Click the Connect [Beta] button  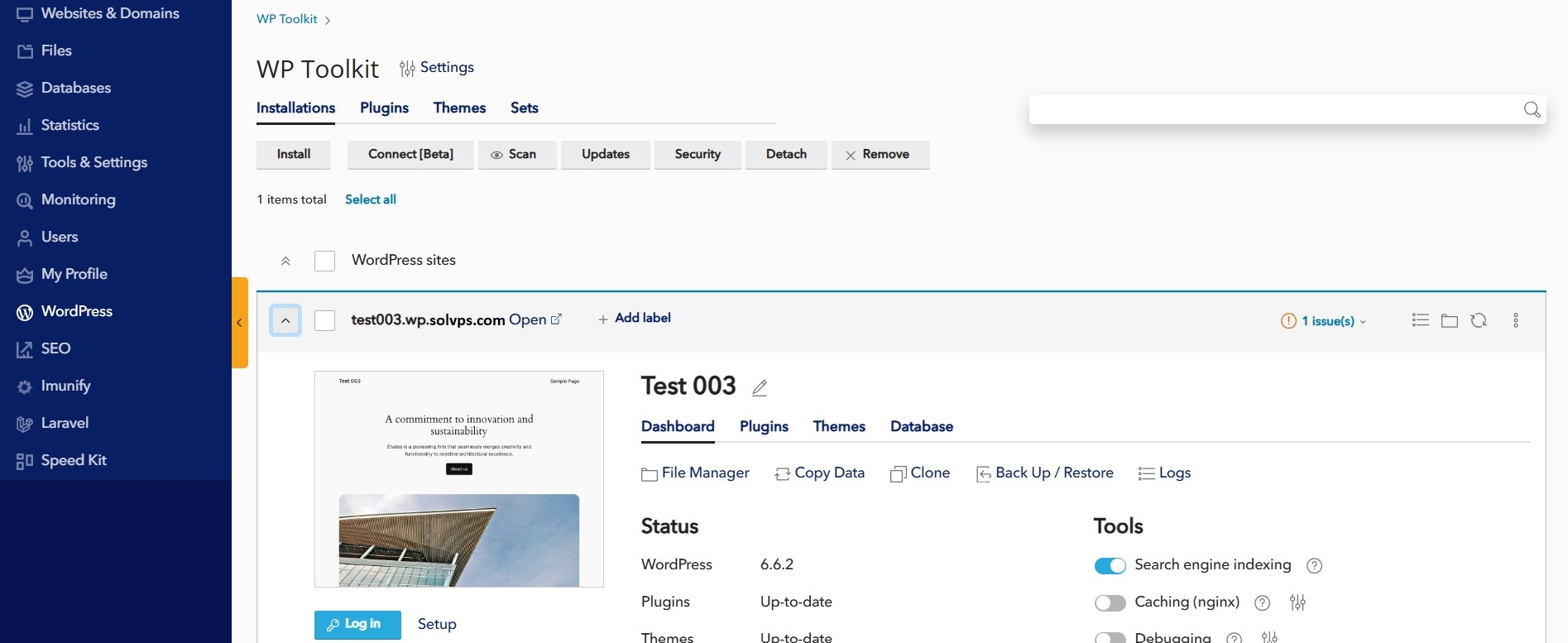[410, 155]
